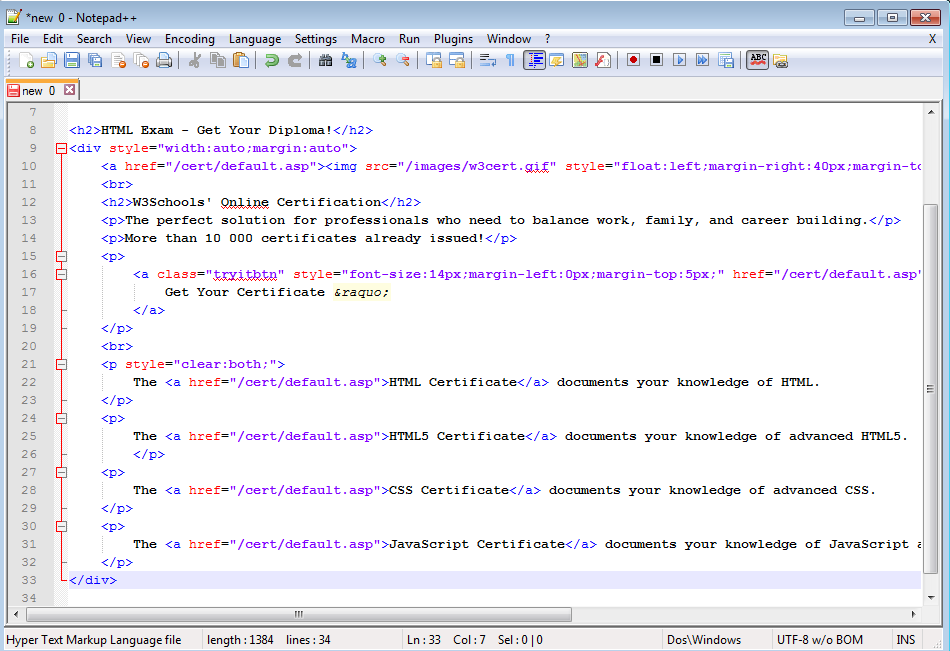950x651 pixels.
Task: Click the Close All documents icon
Action: 141,60
